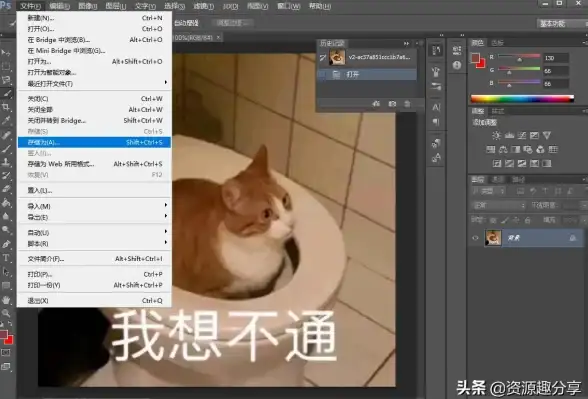
Task: Open the Info panel icon
Action: click(457, 65)
